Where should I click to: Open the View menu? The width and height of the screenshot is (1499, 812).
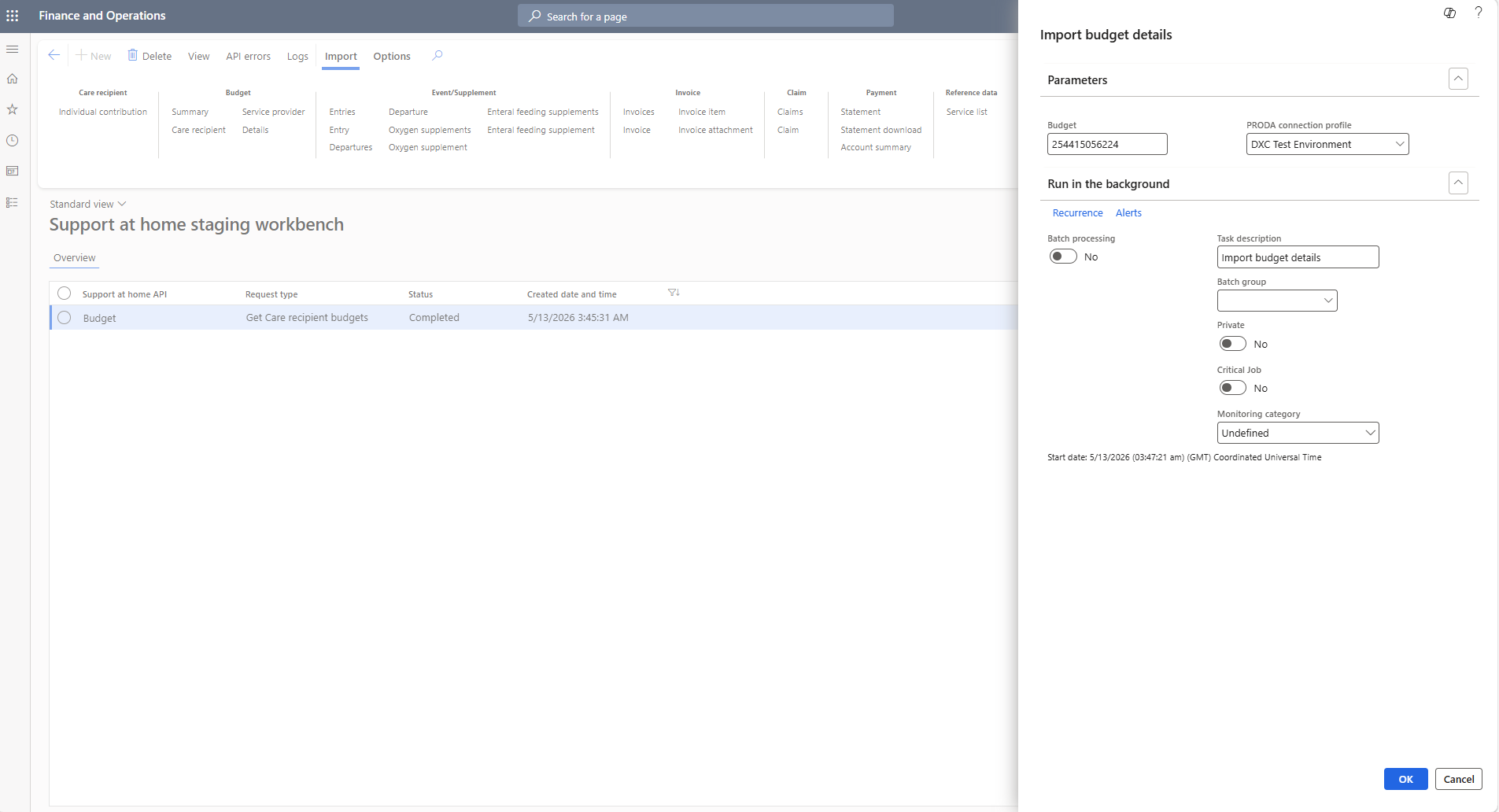[x=198, y=56]
